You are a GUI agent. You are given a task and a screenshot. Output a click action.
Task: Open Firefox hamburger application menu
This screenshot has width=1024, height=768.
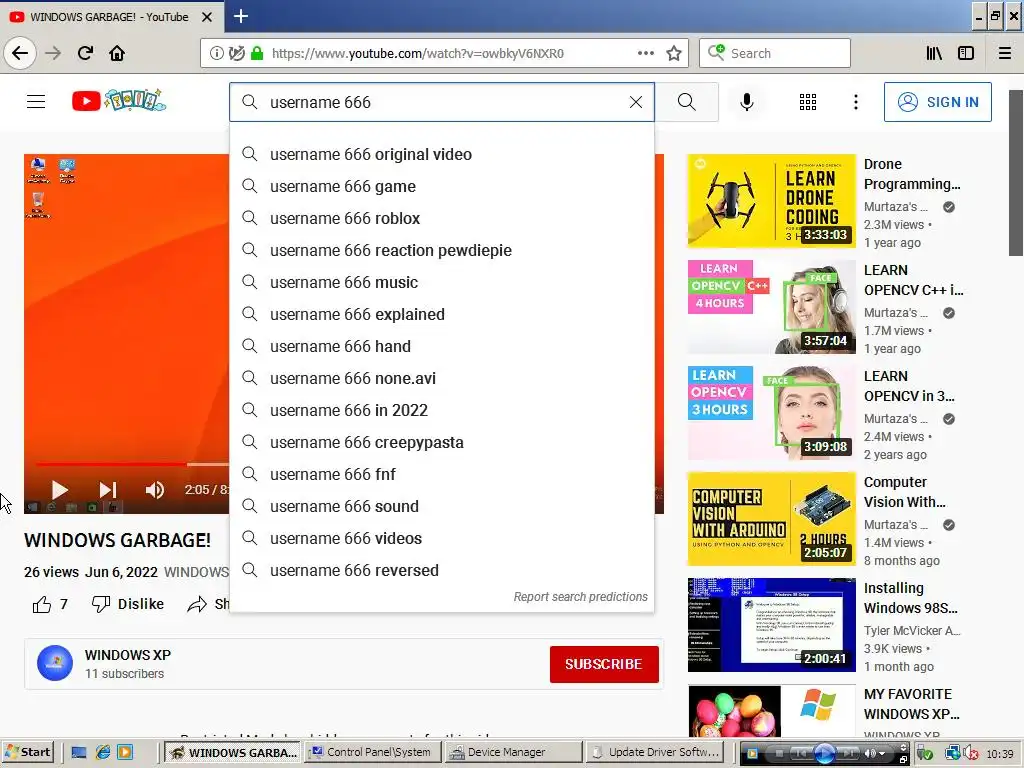(1005, 53)
